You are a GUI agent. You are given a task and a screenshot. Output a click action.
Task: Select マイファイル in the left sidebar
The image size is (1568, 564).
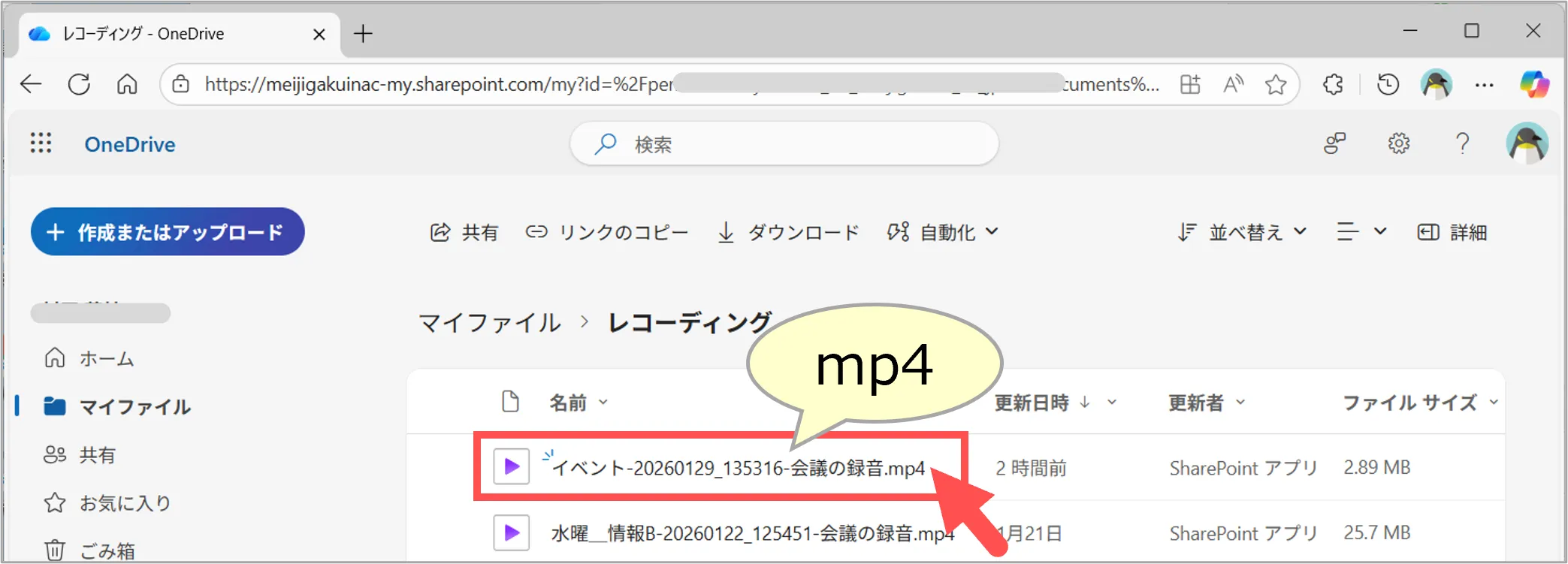134,407
